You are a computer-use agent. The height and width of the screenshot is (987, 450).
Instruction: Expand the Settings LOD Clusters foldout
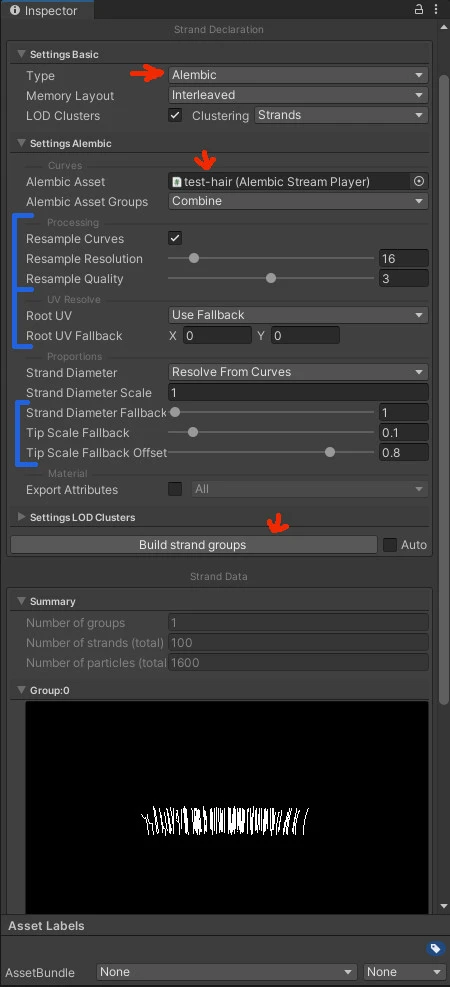22,517
